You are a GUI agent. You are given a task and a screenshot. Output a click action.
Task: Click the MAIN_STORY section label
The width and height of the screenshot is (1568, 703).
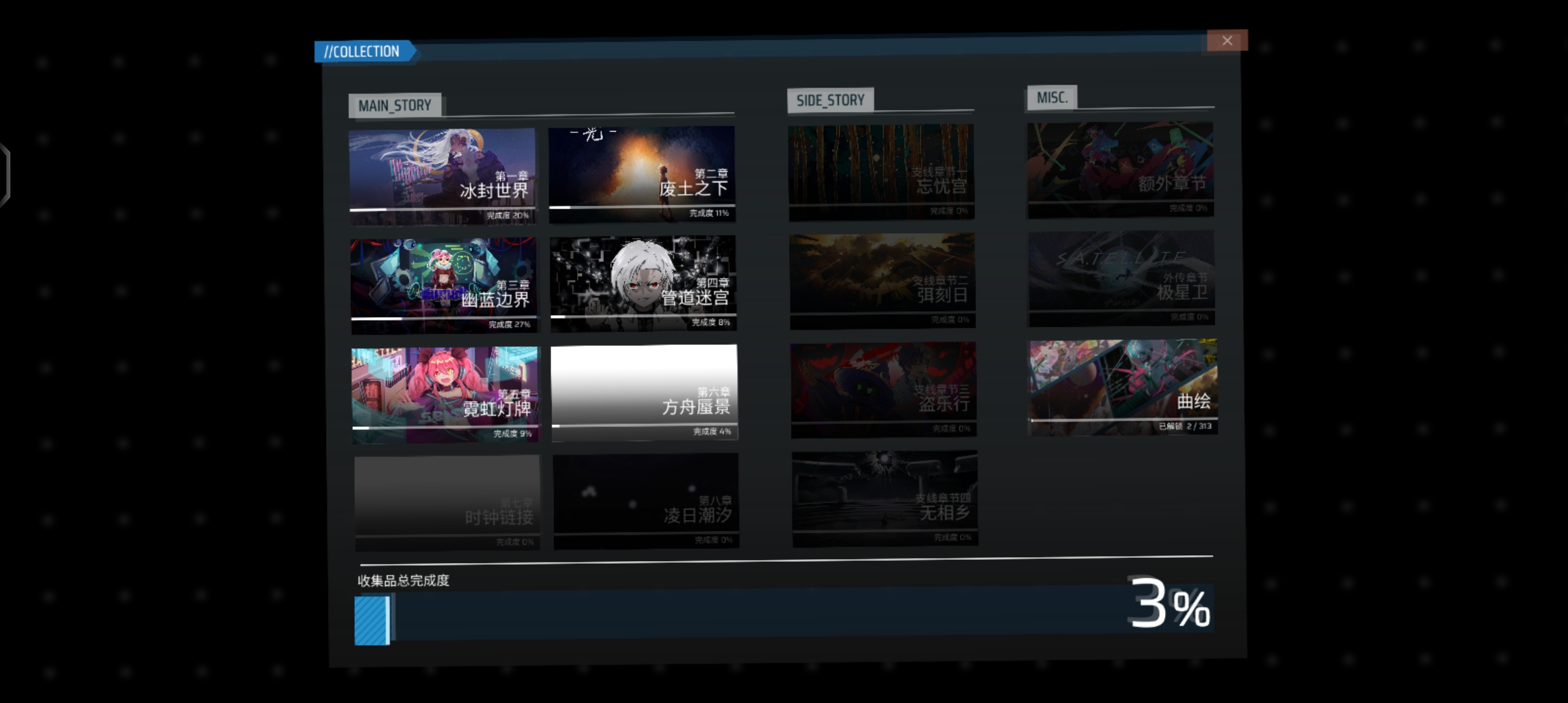pyautogui.click(x=395, y=105)
